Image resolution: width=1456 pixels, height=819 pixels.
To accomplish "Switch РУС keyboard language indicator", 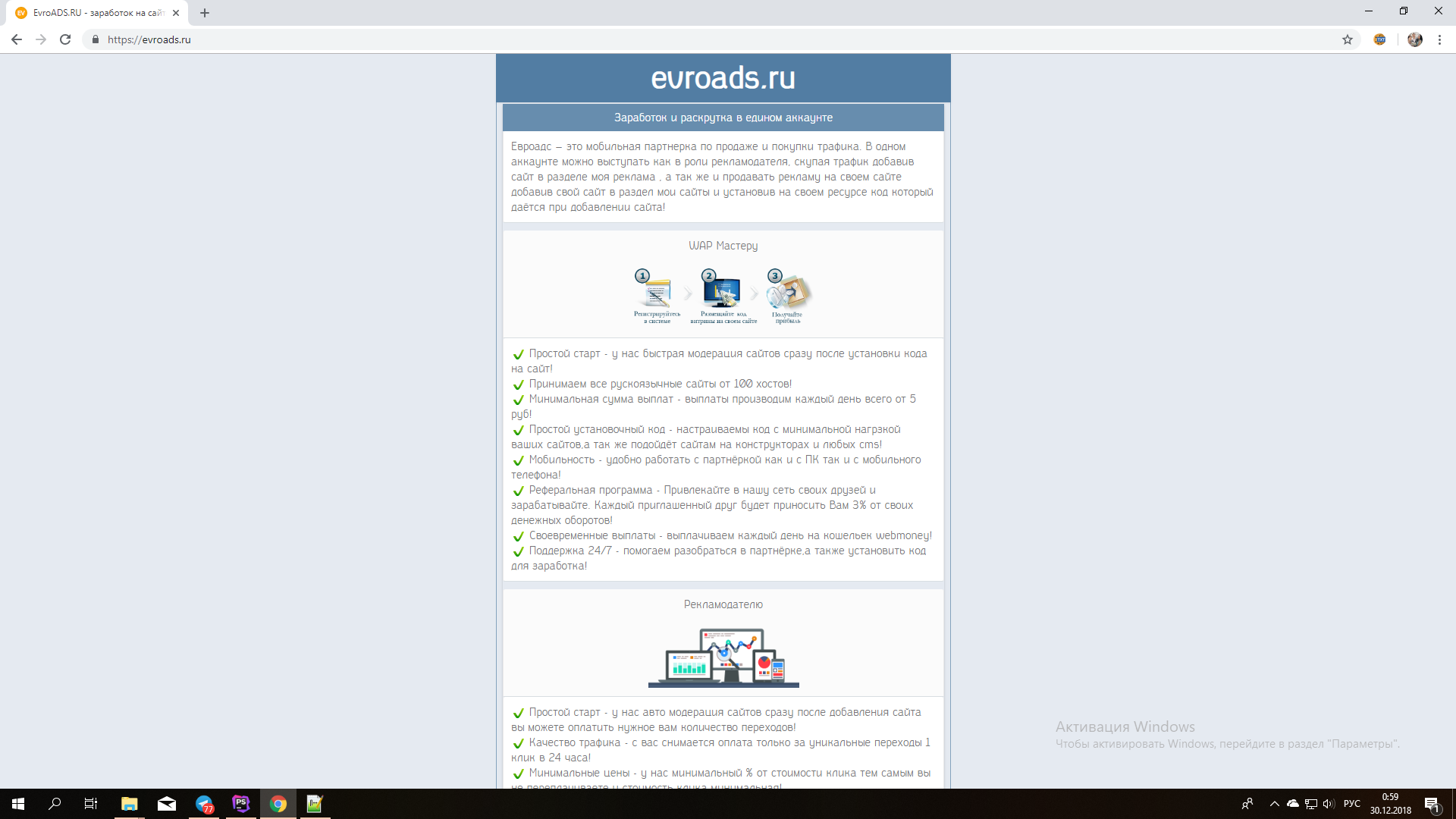I will tap(1351, 804).
